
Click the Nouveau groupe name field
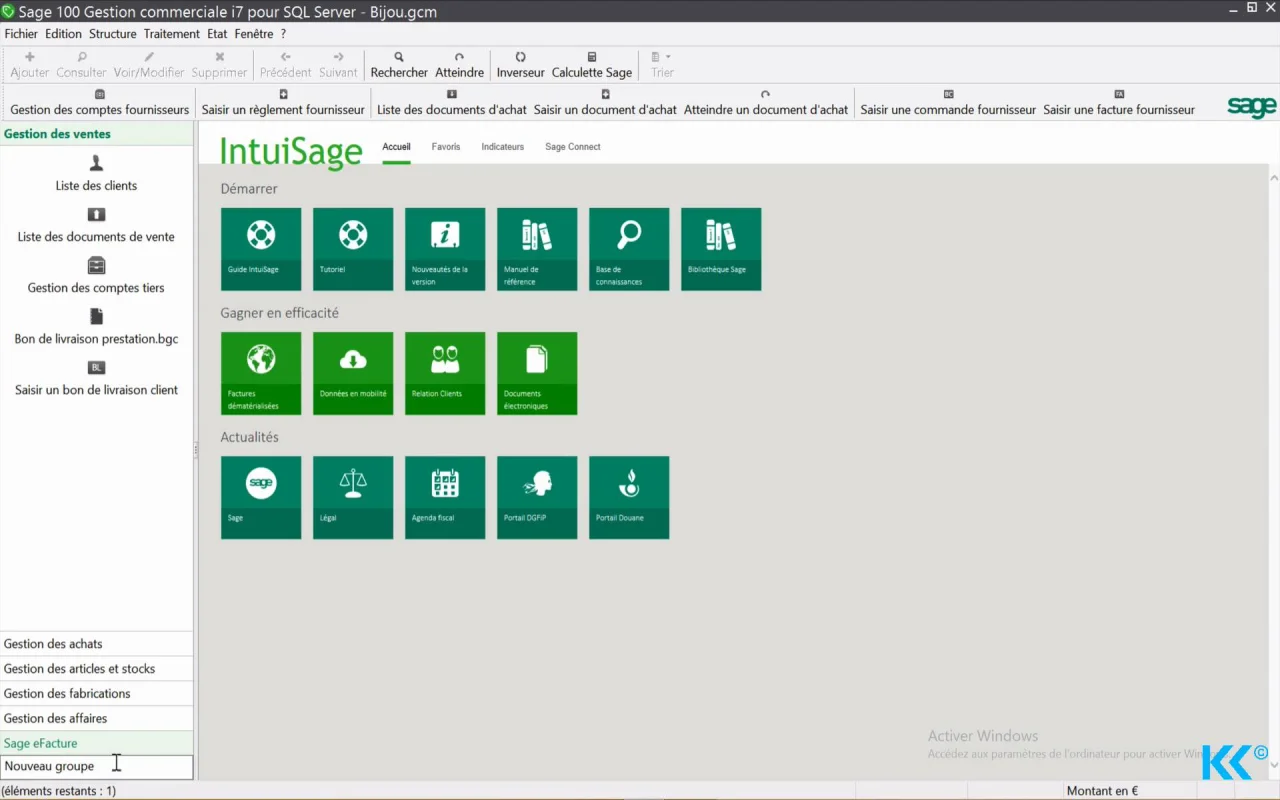pyautogui.click(x=97, y=767)
